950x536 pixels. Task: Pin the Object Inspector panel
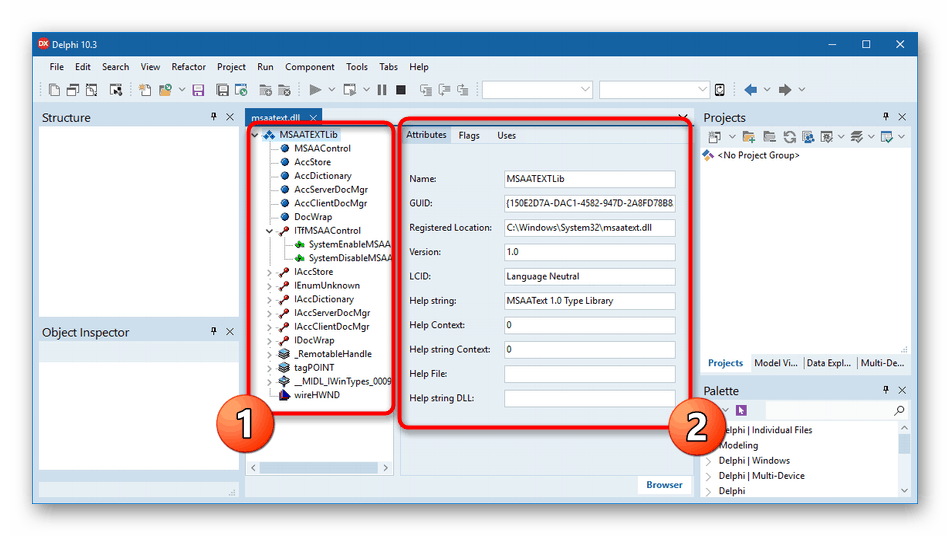coord(213,331)
